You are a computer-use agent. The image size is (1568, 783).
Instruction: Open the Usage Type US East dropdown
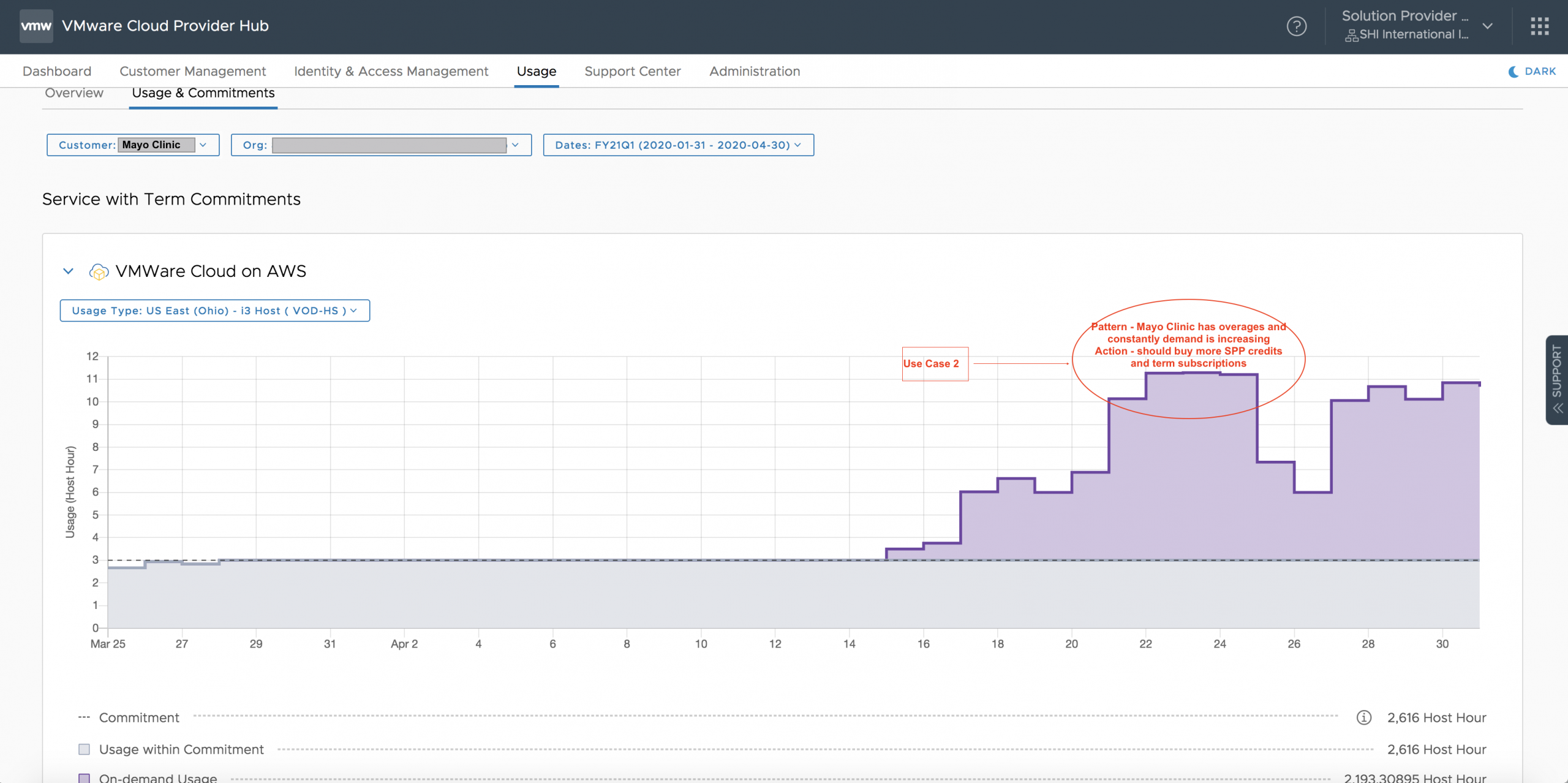(214, 311)
